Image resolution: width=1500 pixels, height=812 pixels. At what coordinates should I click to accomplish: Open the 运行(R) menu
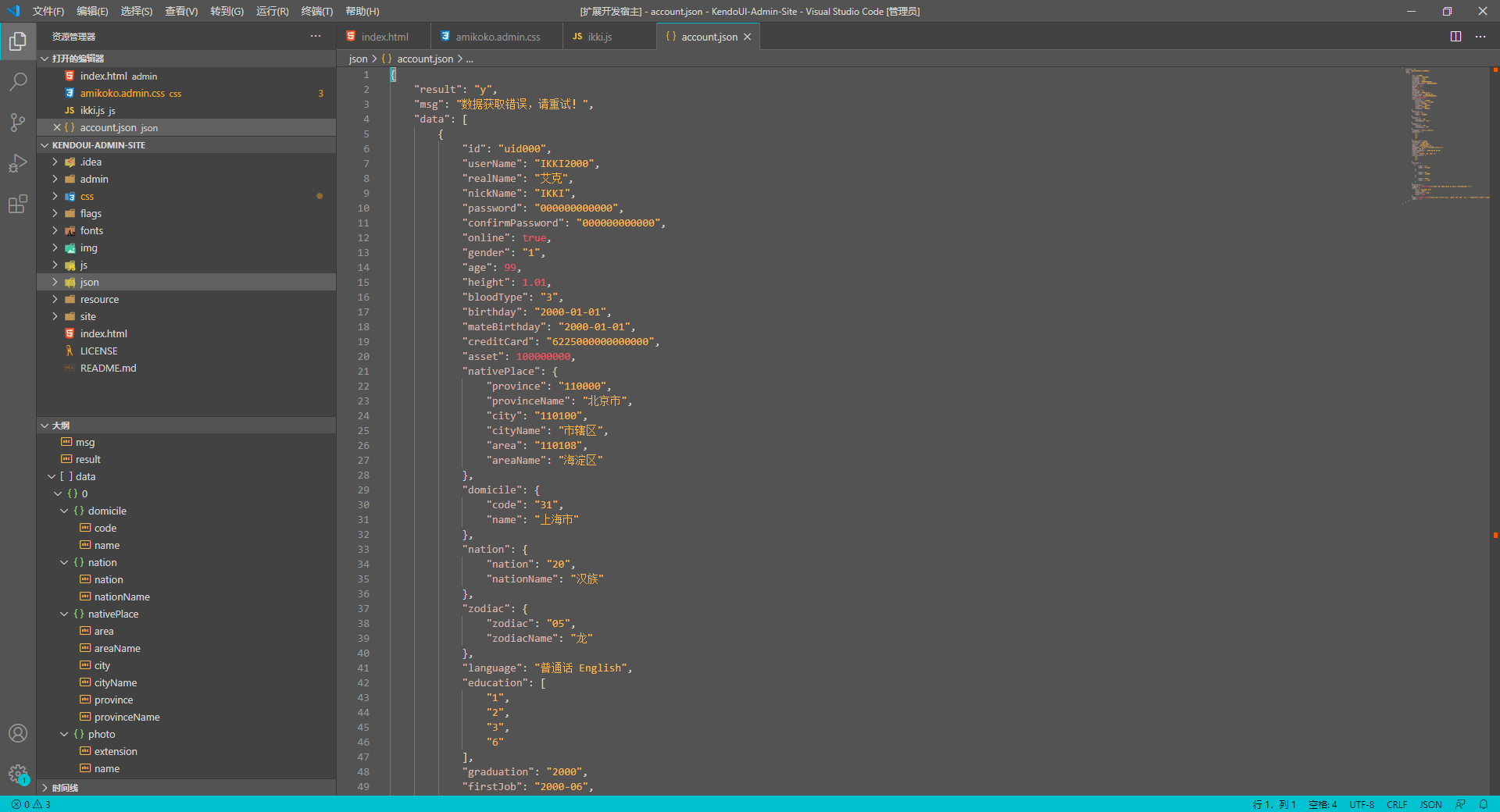pos(272,11)
